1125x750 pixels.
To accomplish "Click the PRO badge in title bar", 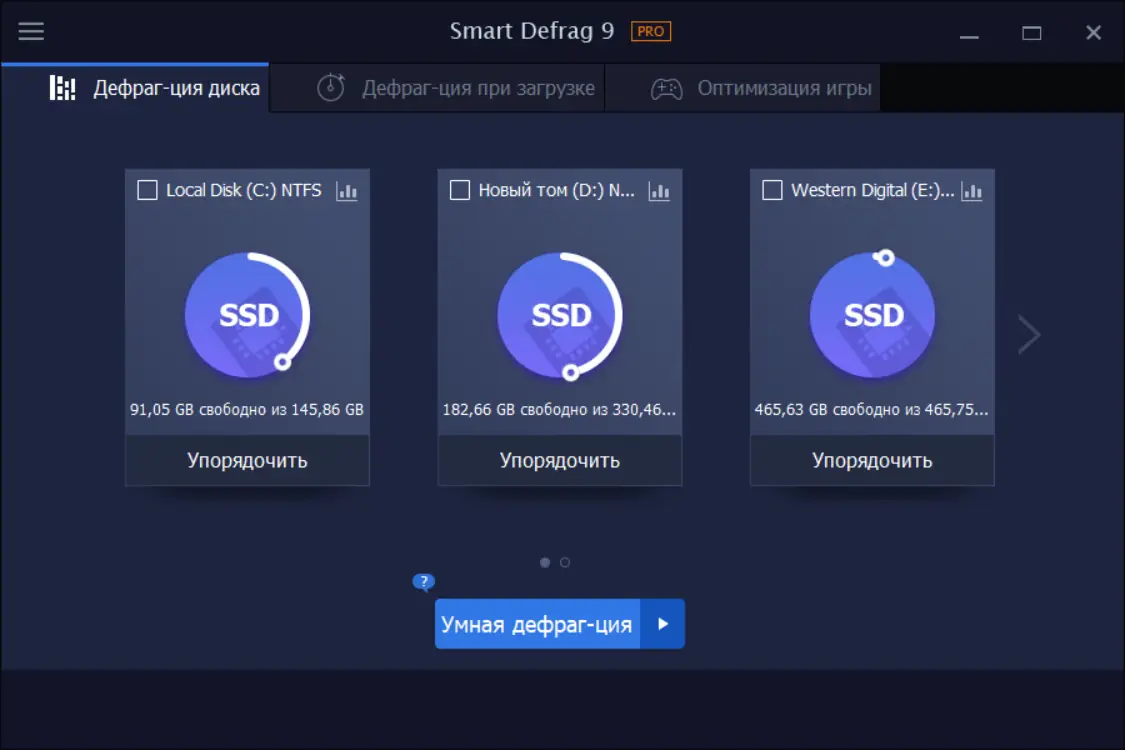I will 650,31.
